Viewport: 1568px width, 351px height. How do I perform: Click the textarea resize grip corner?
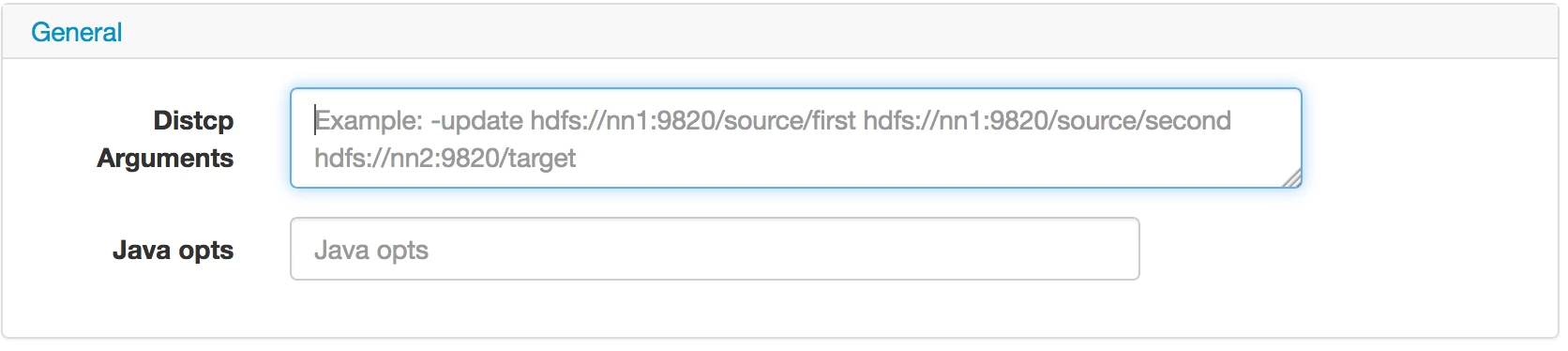(1291, 178)
